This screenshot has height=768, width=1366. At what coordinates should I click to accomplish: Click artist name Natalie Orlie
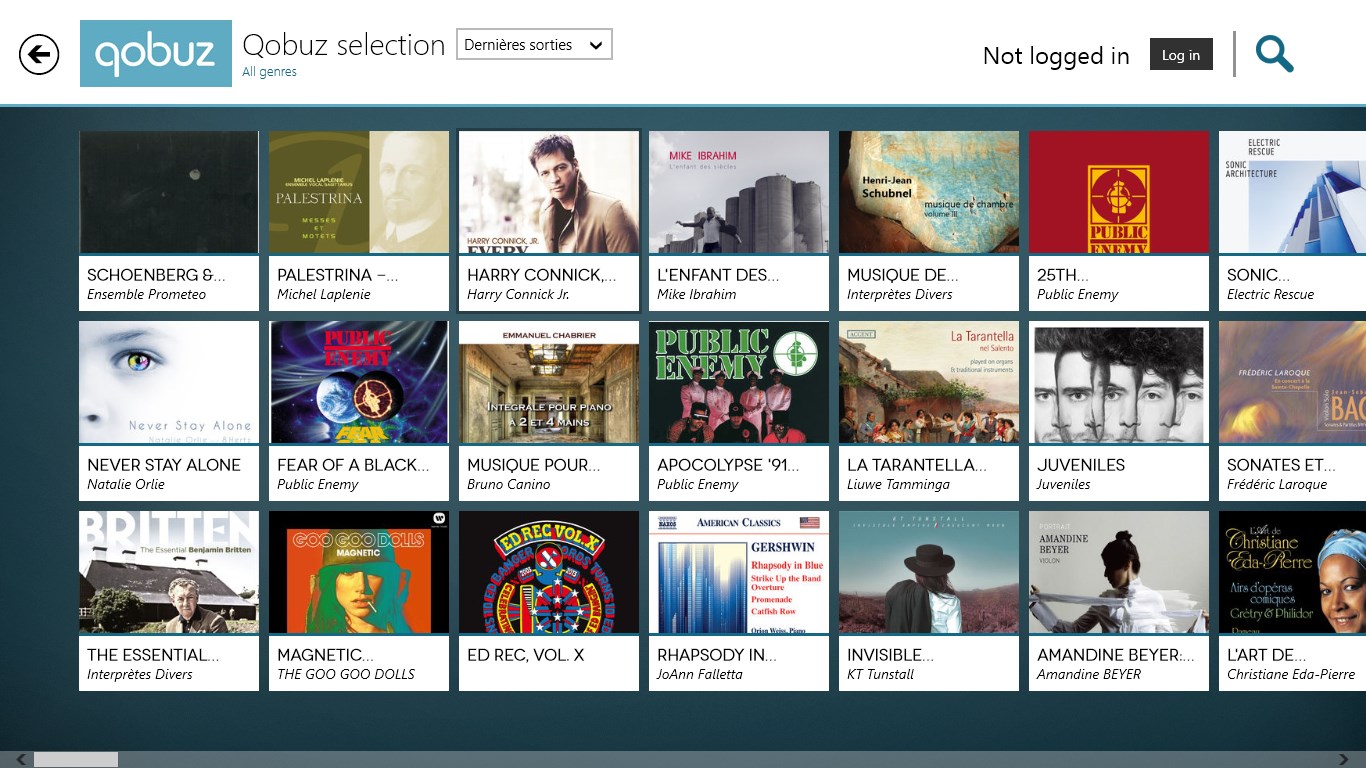[x=126, y=485]
